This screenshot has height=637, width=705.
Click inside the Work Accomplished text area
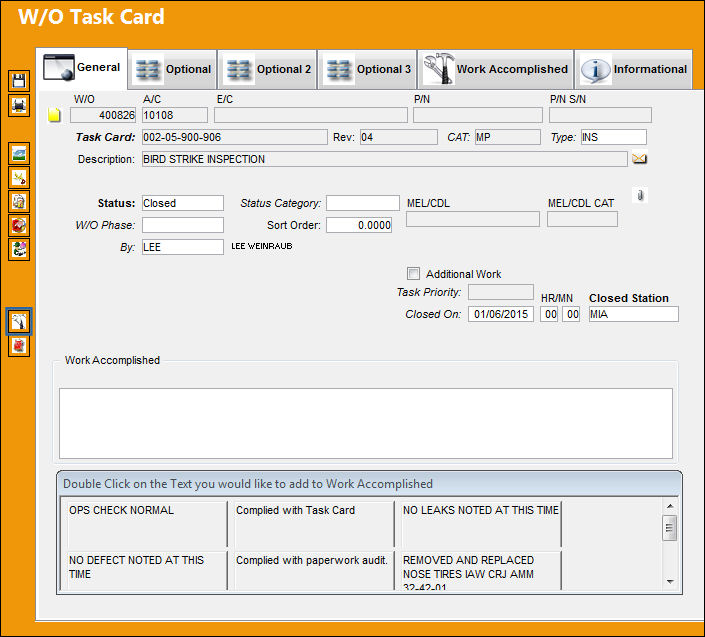point(366,423)
